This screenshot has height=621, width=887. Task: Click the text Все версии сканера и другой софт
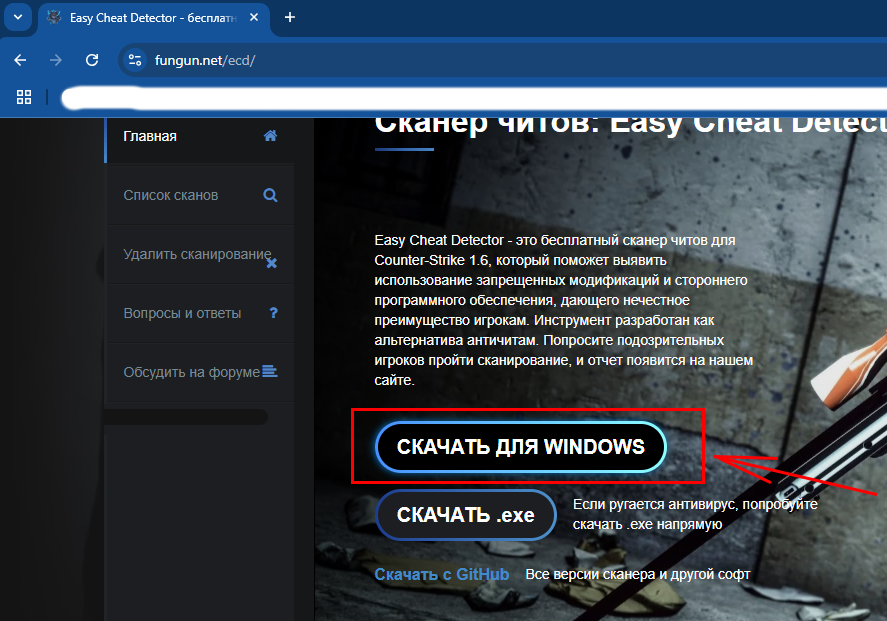pyautogui.click(x=638, y=575)
